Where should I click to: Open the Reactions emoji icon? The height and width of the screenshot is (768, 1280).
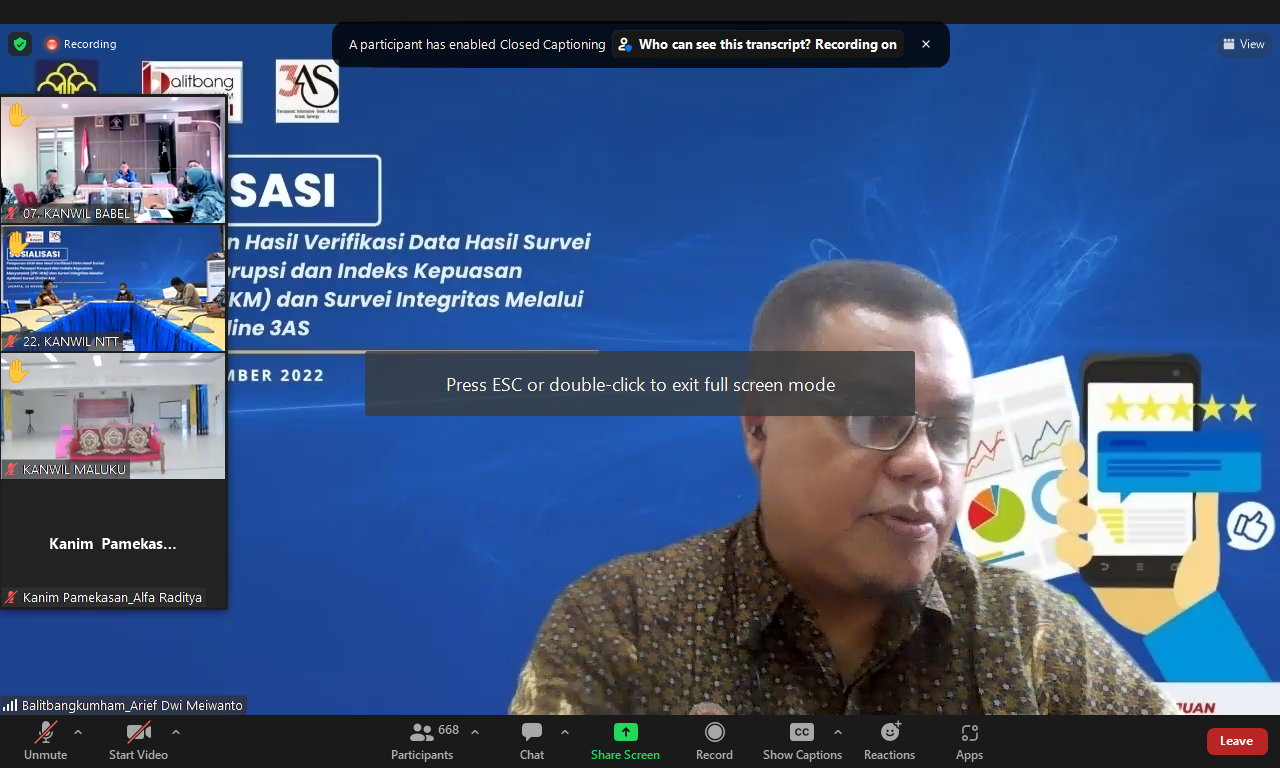coord(889,733)
